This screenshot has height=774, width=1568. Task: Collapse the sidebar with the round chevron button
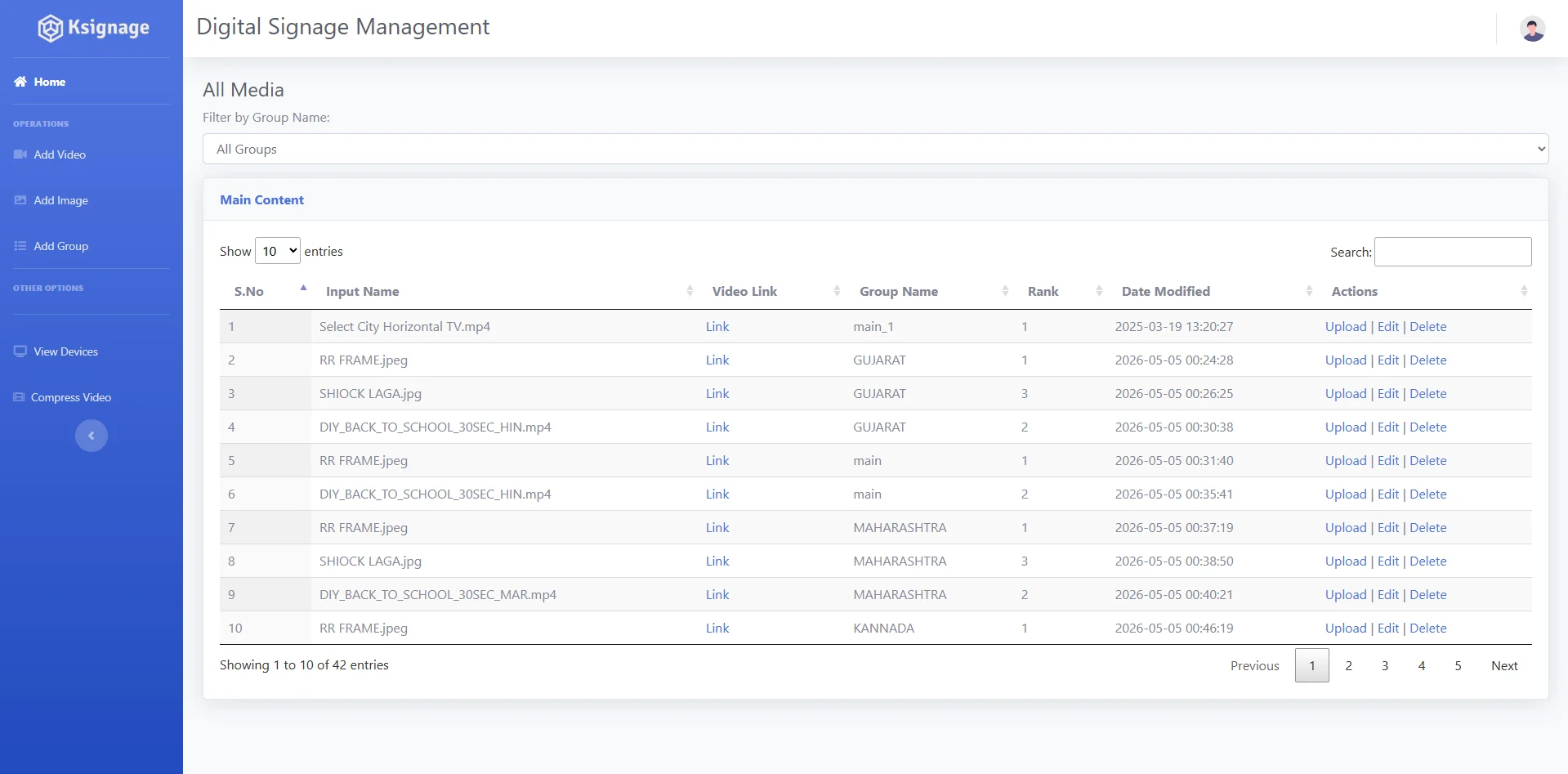pos(92,436)
